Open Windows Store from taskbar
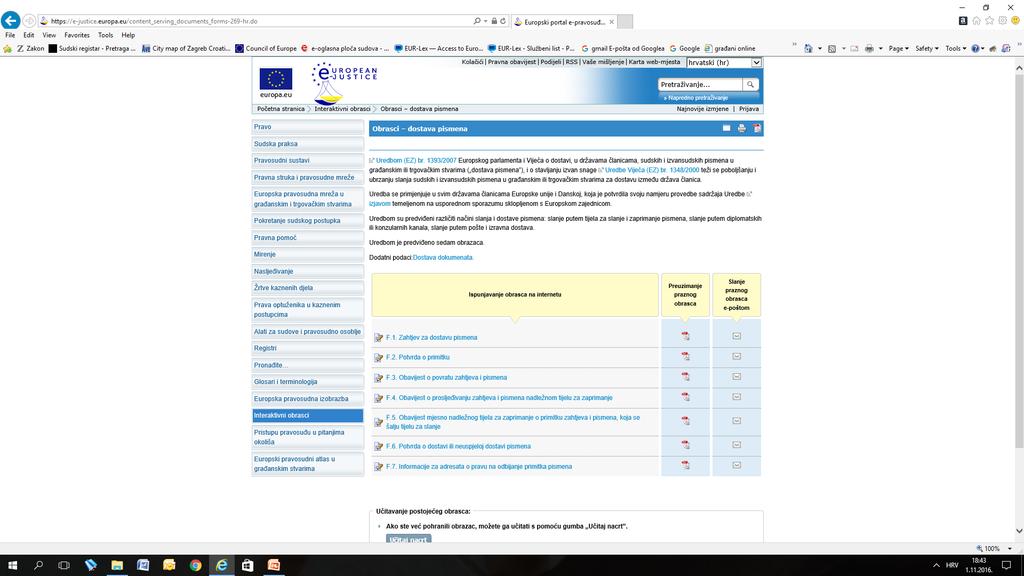 [248, 565]
